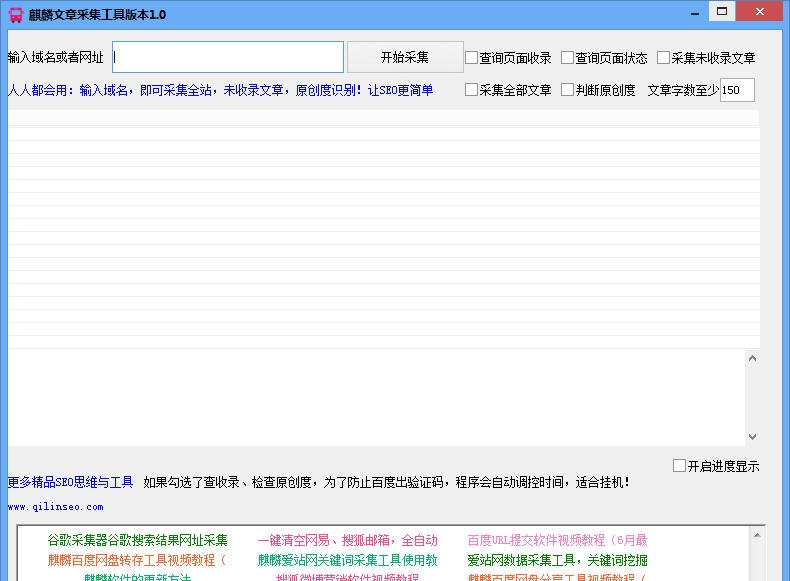Open the 百度URL提交软件视频教程 link
Image resolution: width=790 pixels, height=581 pixels.
(557, 540)
